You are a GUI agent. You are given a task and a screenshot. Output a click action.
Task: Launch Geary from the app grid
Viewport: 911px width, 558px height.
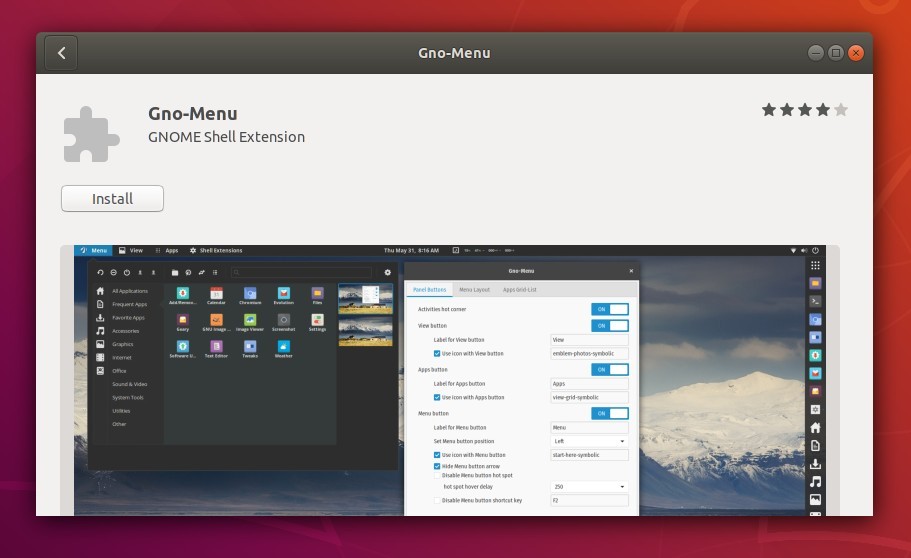(x=182, y=323)
